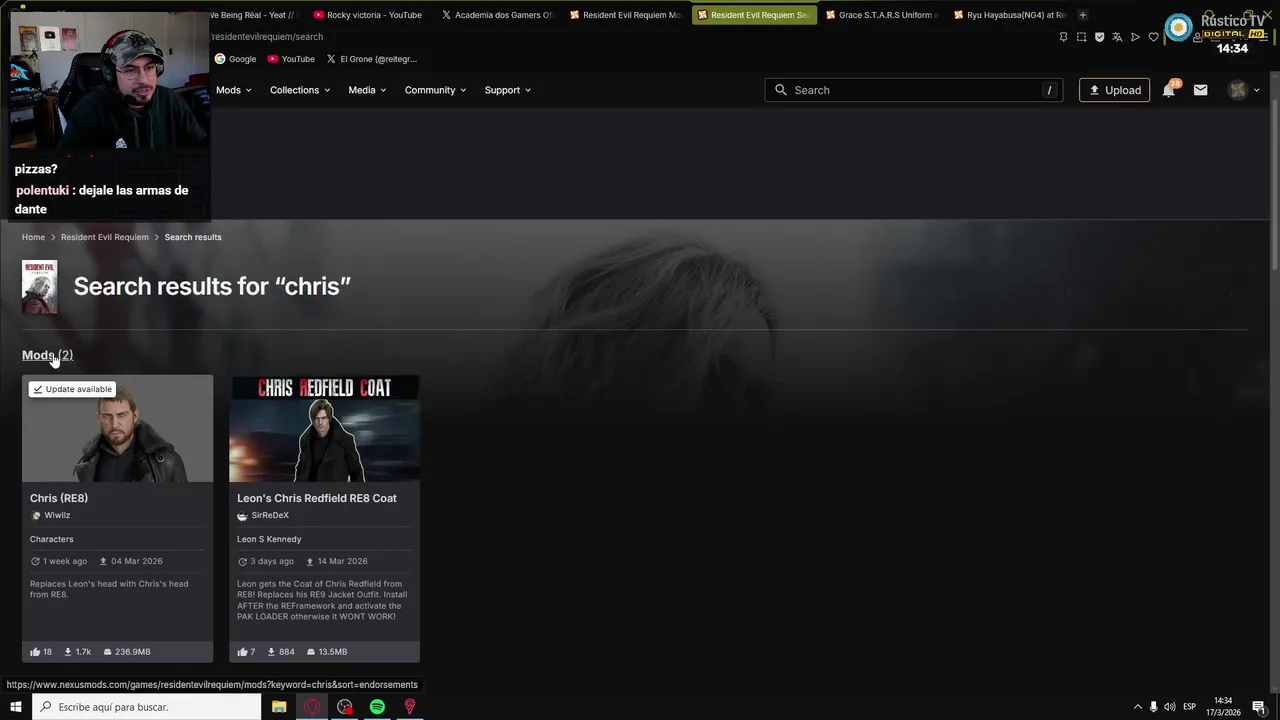Screen dimensions: 1280x720
Task: Click the snapshot icon in address bar
Action: click(1081, 37)
